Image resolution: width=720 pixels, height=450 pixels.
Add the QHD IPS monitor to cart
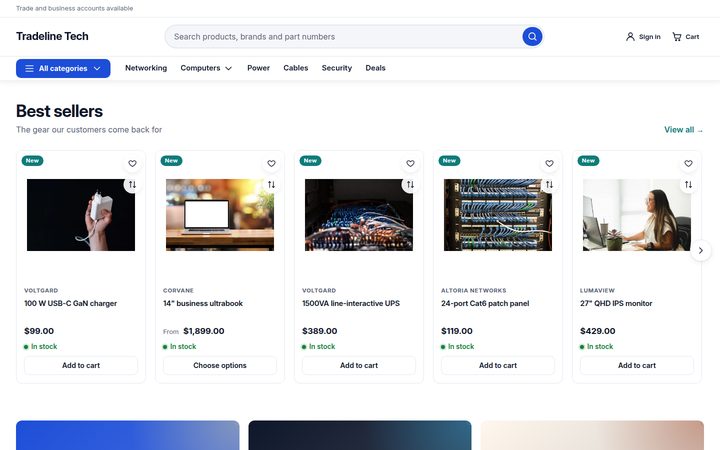click(x=637, y=366)
